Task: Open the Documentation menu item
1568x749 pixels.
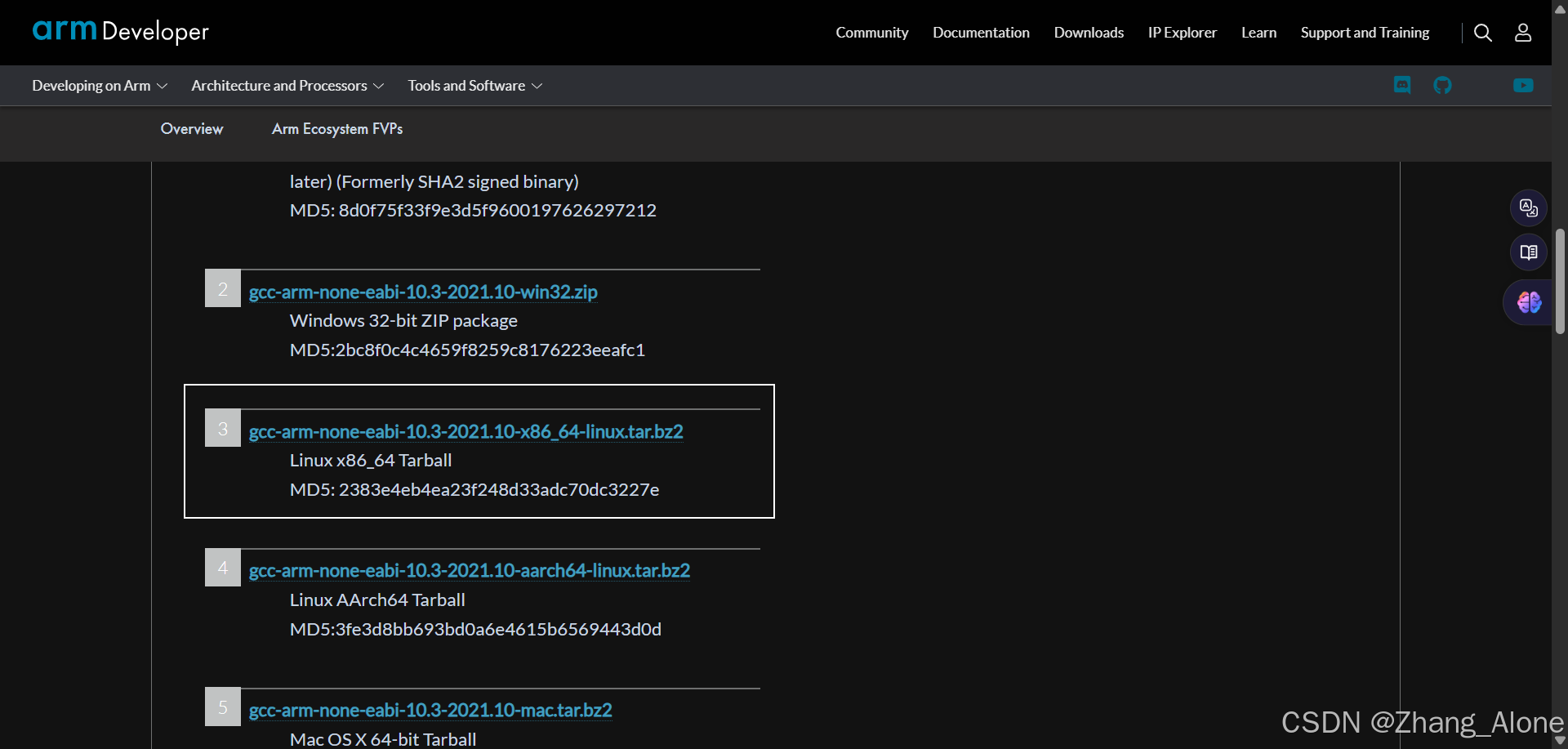Action: click(981, 33)
